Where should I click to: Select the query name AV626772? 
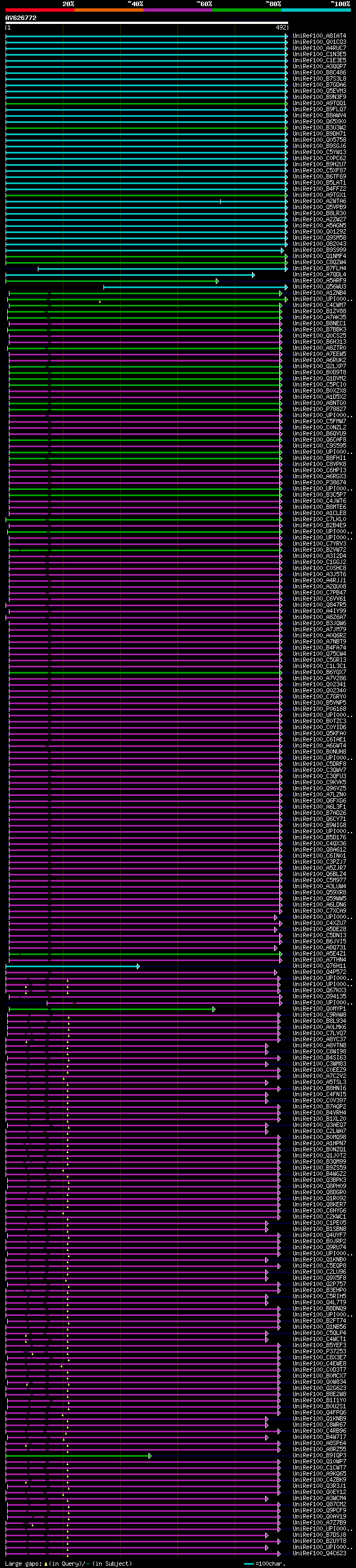[x=21, y=18]
